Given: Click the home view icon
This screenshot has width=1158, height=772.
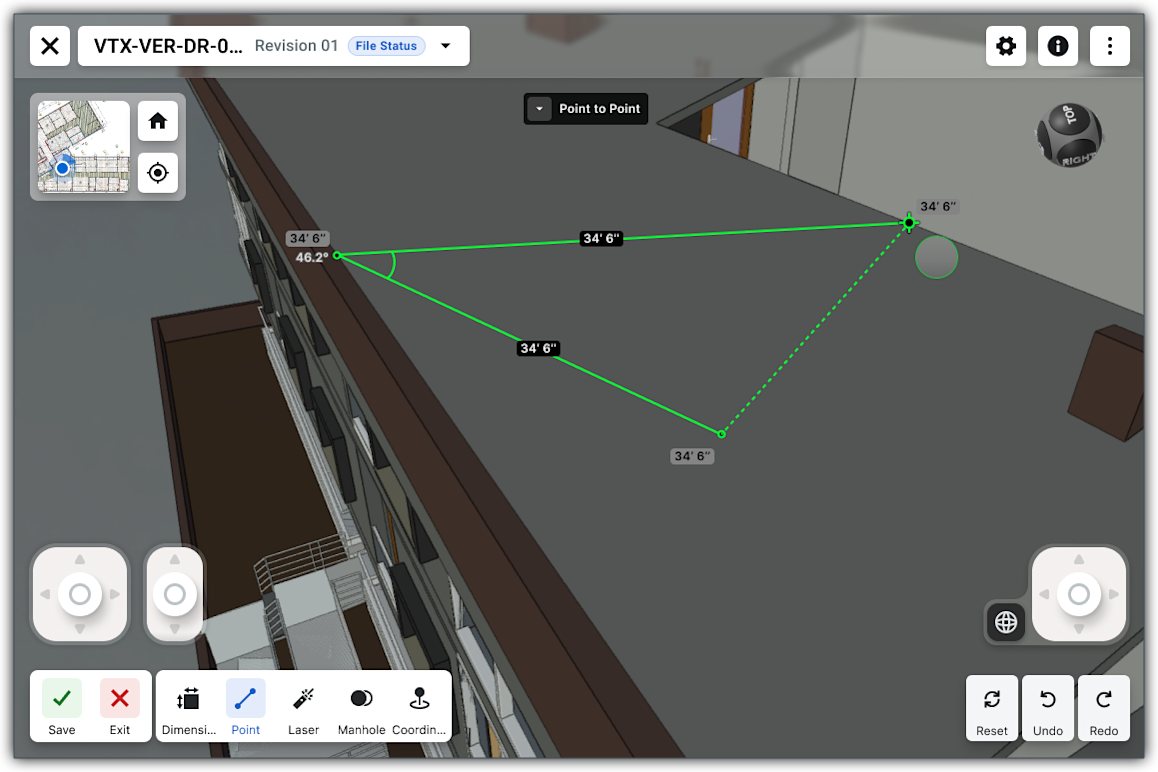Looking at the screenshot, I should [x=158, y=120].
